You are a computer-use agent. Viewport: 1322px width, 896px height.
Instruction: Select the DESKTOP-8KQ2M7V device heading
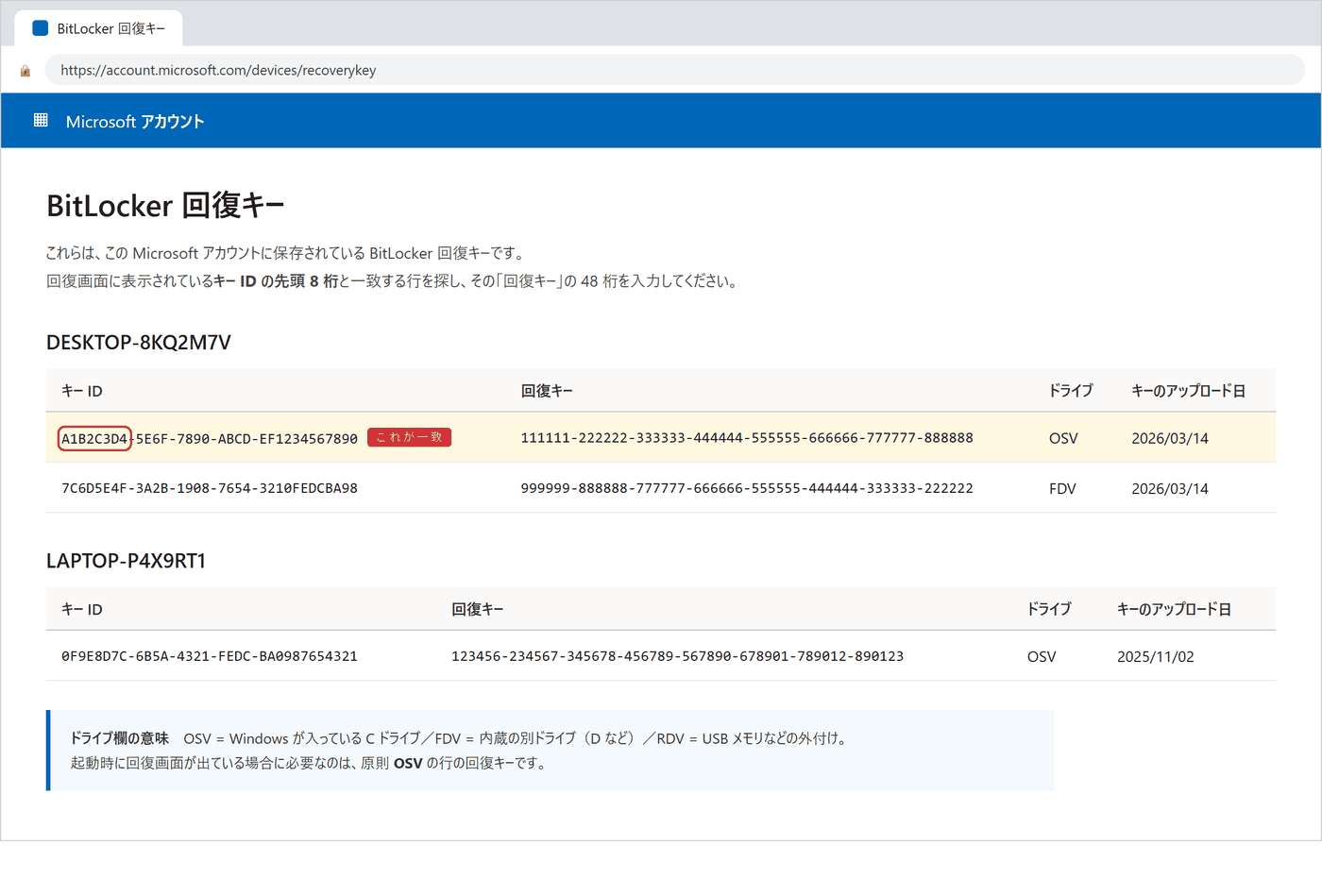[x=139, y=343]
